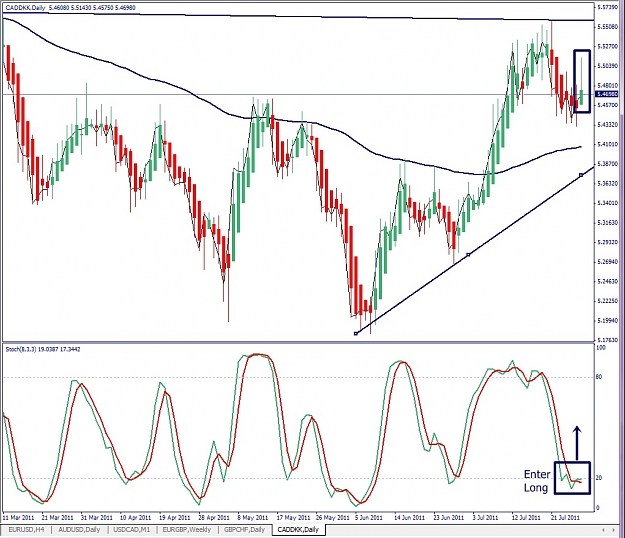This screenshot has width=625, height=538.
Task: Click the stochastic 100 scale label
Action: (601, 348)
